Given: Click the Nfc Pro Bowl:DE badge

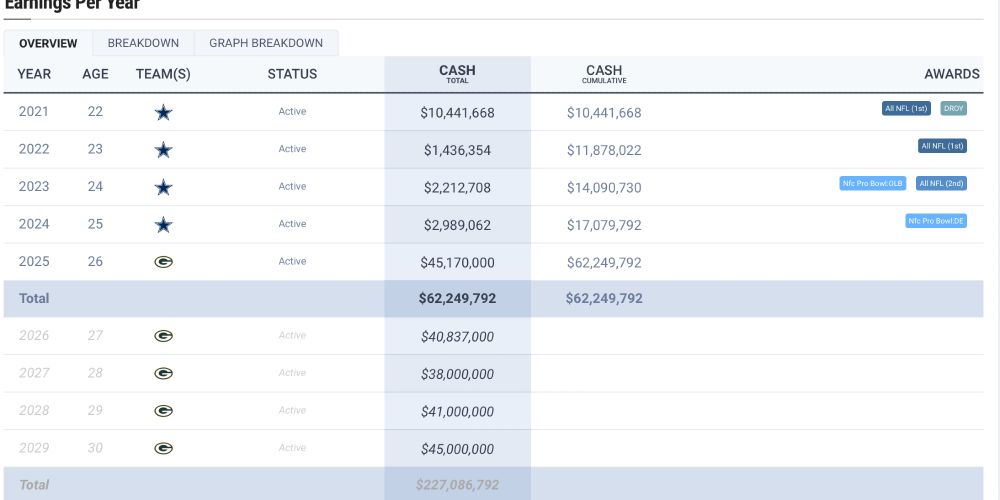Looking at the screenshot, I should (936, 221).
